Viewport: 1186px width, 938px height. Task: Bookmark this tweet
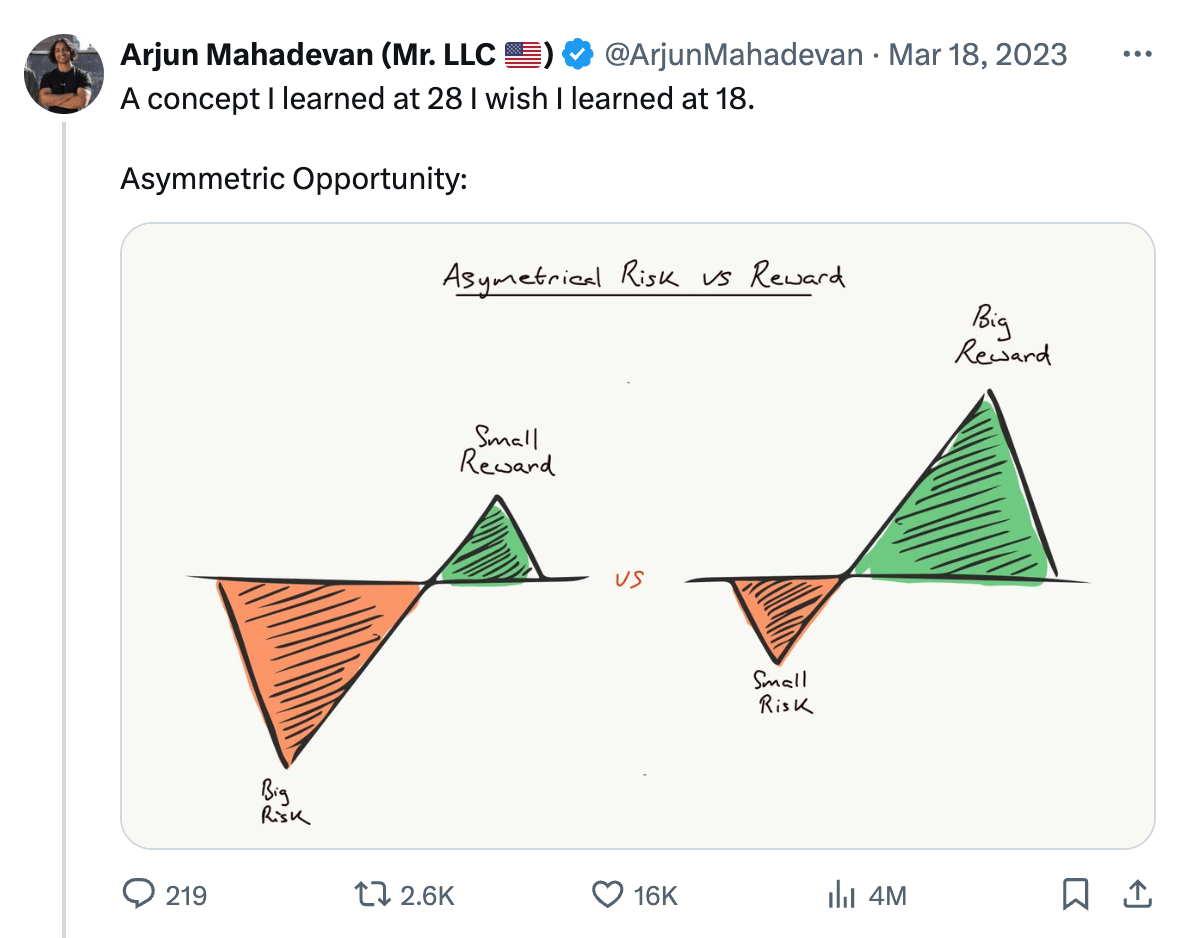coord(1075,894)
